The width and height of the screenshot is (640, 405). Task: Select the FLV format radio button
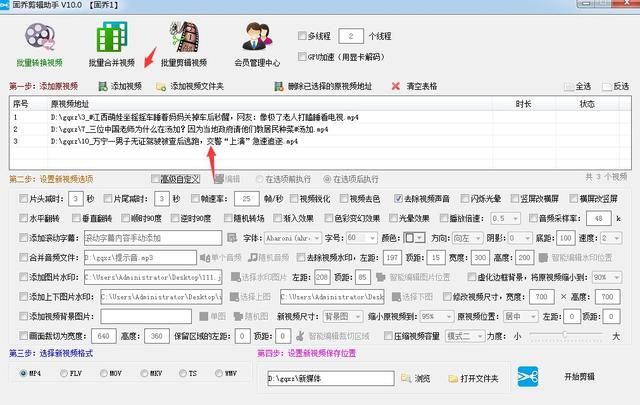coord(64,373)
